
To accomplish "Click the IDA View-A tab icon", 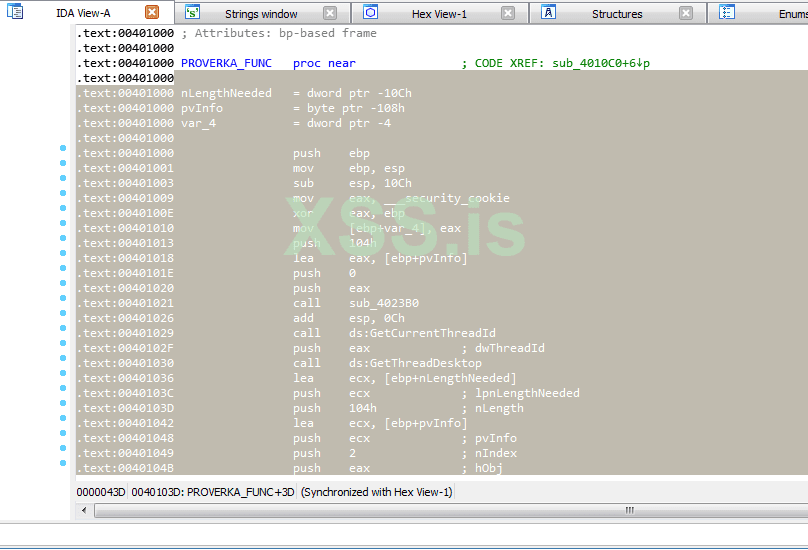I will (x=15, y=11).
